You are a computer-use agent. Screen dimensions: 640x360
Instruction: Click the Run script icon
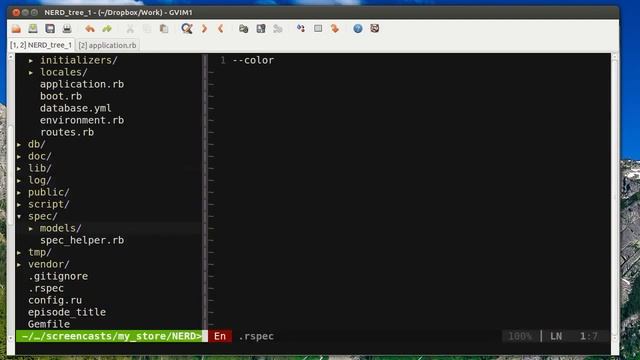tap(278, 29)
